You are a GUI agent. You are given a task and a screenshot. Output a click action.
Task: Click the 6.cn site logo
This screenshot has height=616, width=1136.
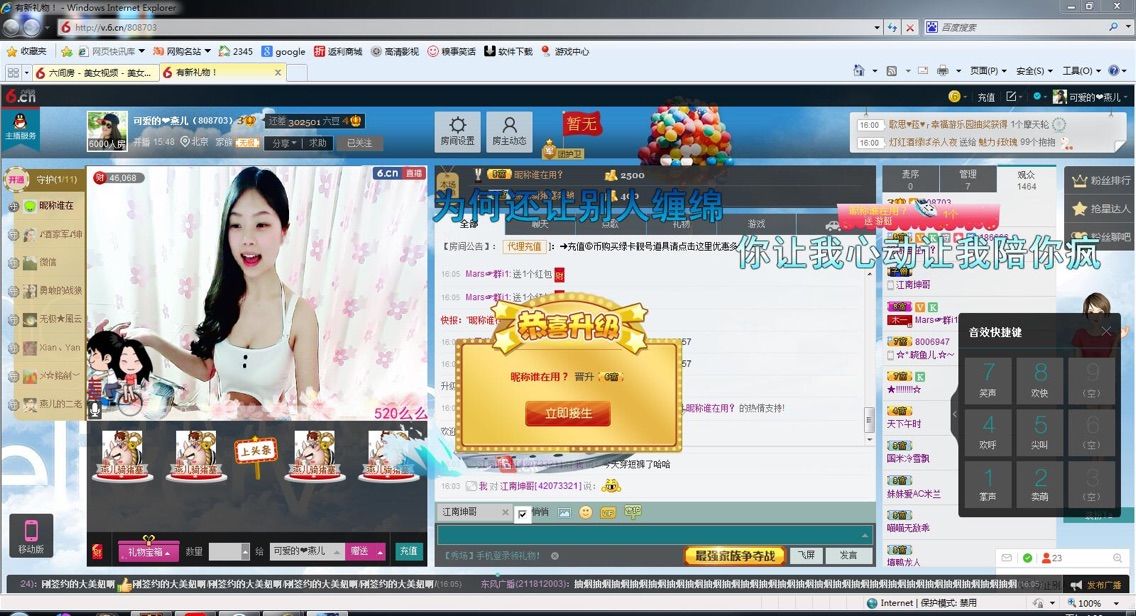tap(20, 96)
